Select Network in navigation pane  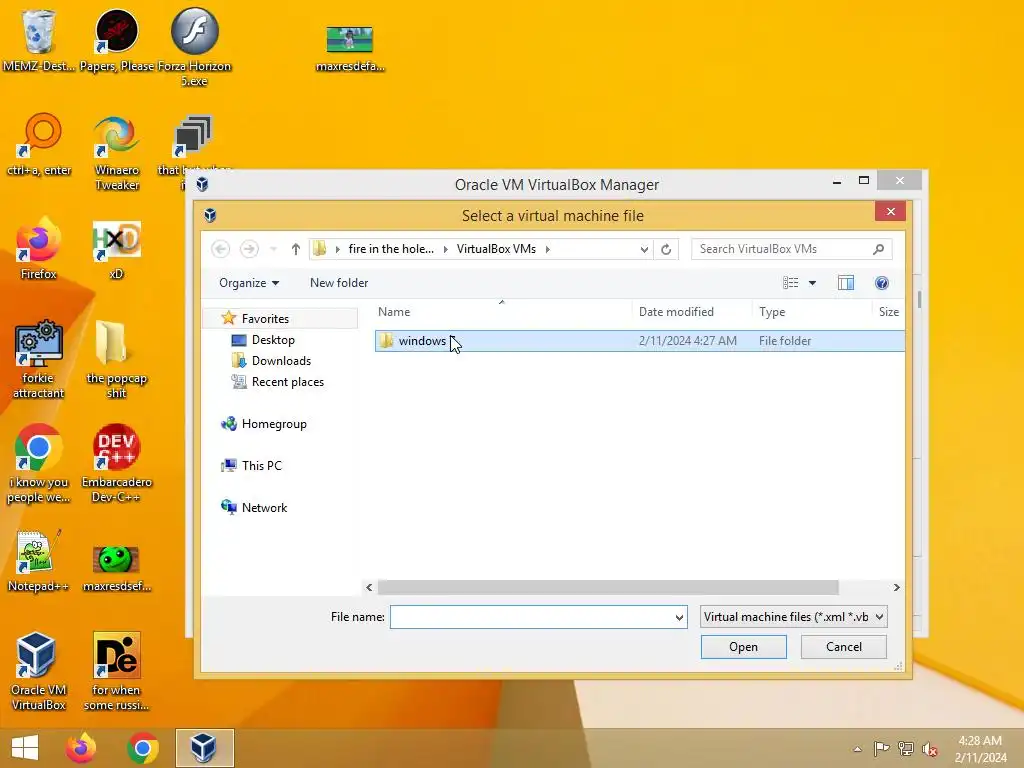pyautogui.click(x=264, y=507)
